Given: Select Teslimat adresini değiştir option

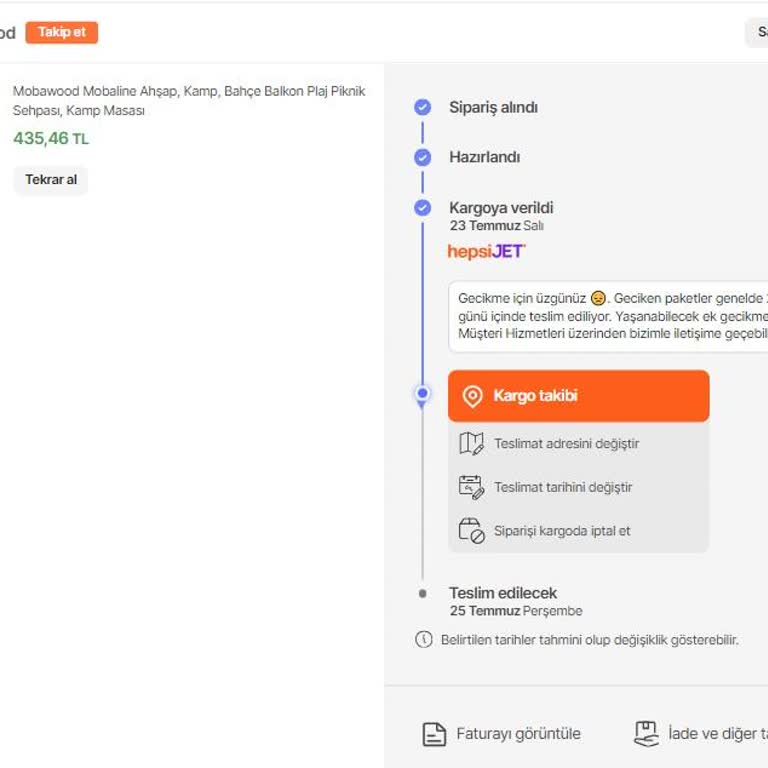Looking at the screenshot, I should 566,444.
